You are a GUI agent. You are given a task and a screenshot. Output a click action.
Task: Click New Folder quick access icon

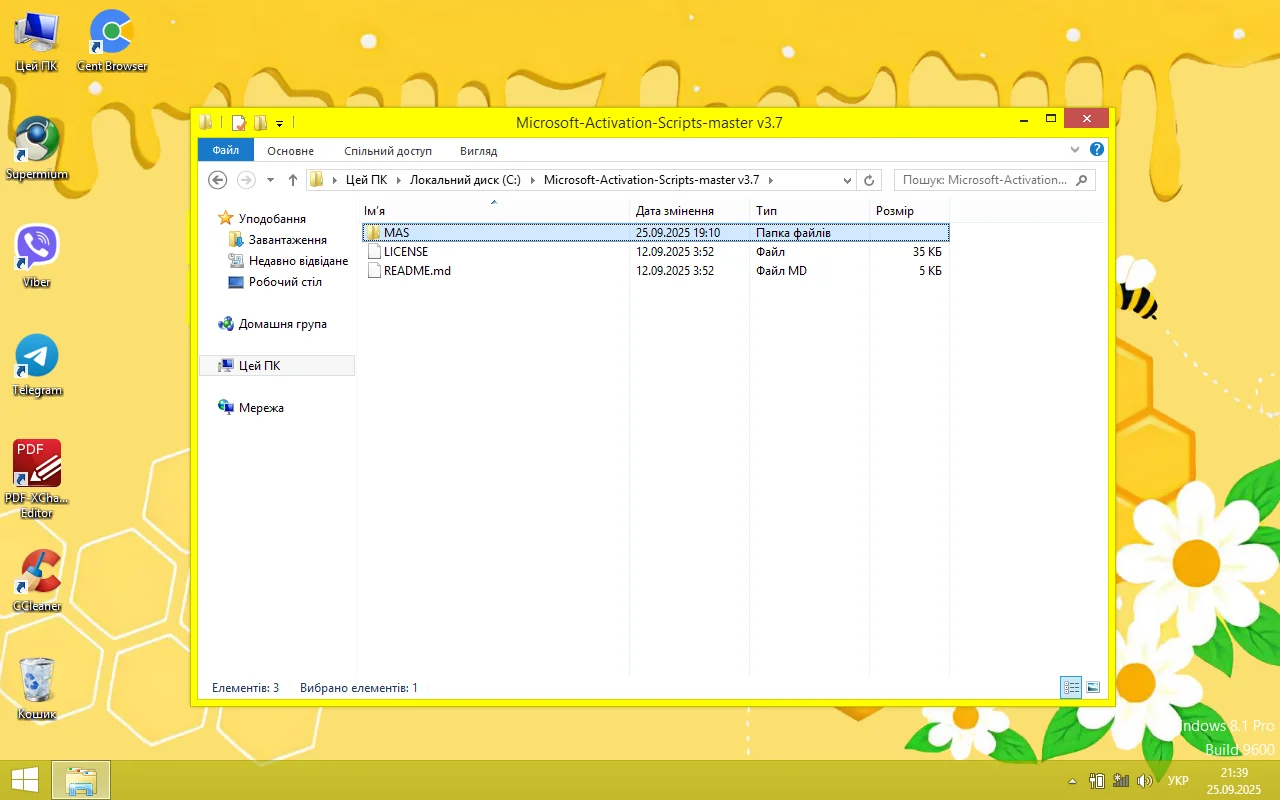(260, 123)
